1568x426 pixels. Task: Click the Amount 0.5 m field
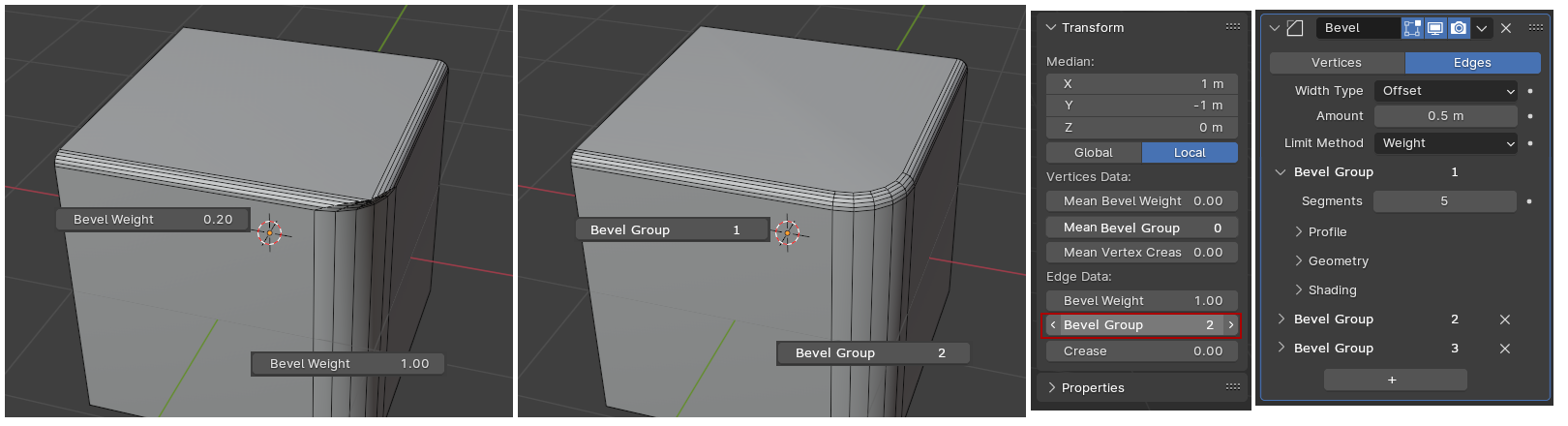(1446, 116)
